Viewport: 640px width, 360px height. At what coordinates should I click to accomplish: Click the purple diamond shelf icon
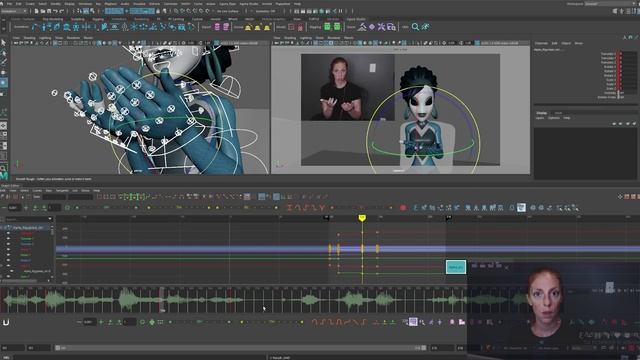tap(372, 27)
